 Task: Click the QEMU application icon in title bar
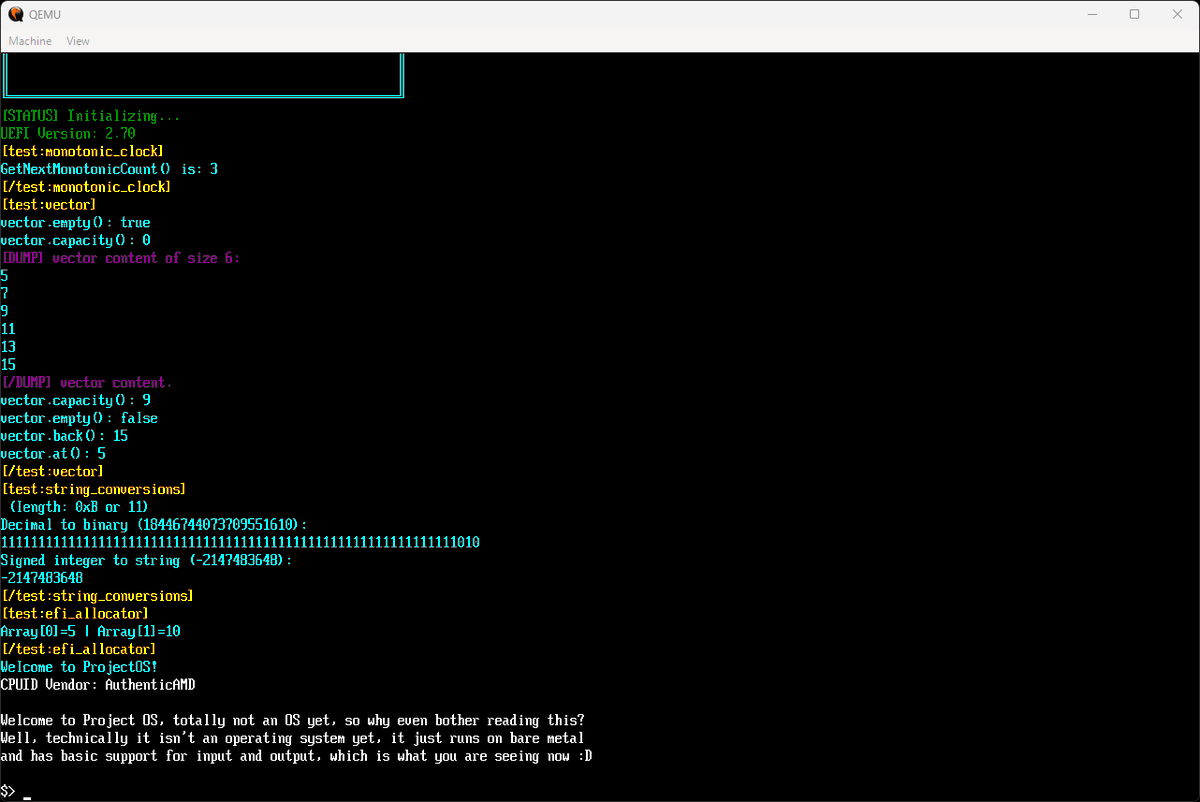[x=15, y=14]
